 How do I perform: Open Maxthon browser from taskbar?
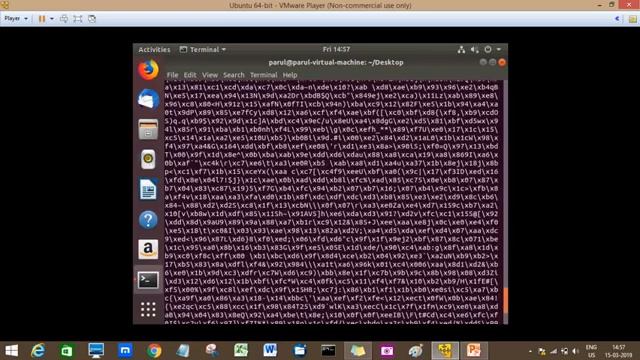click(x=125, y=351)
